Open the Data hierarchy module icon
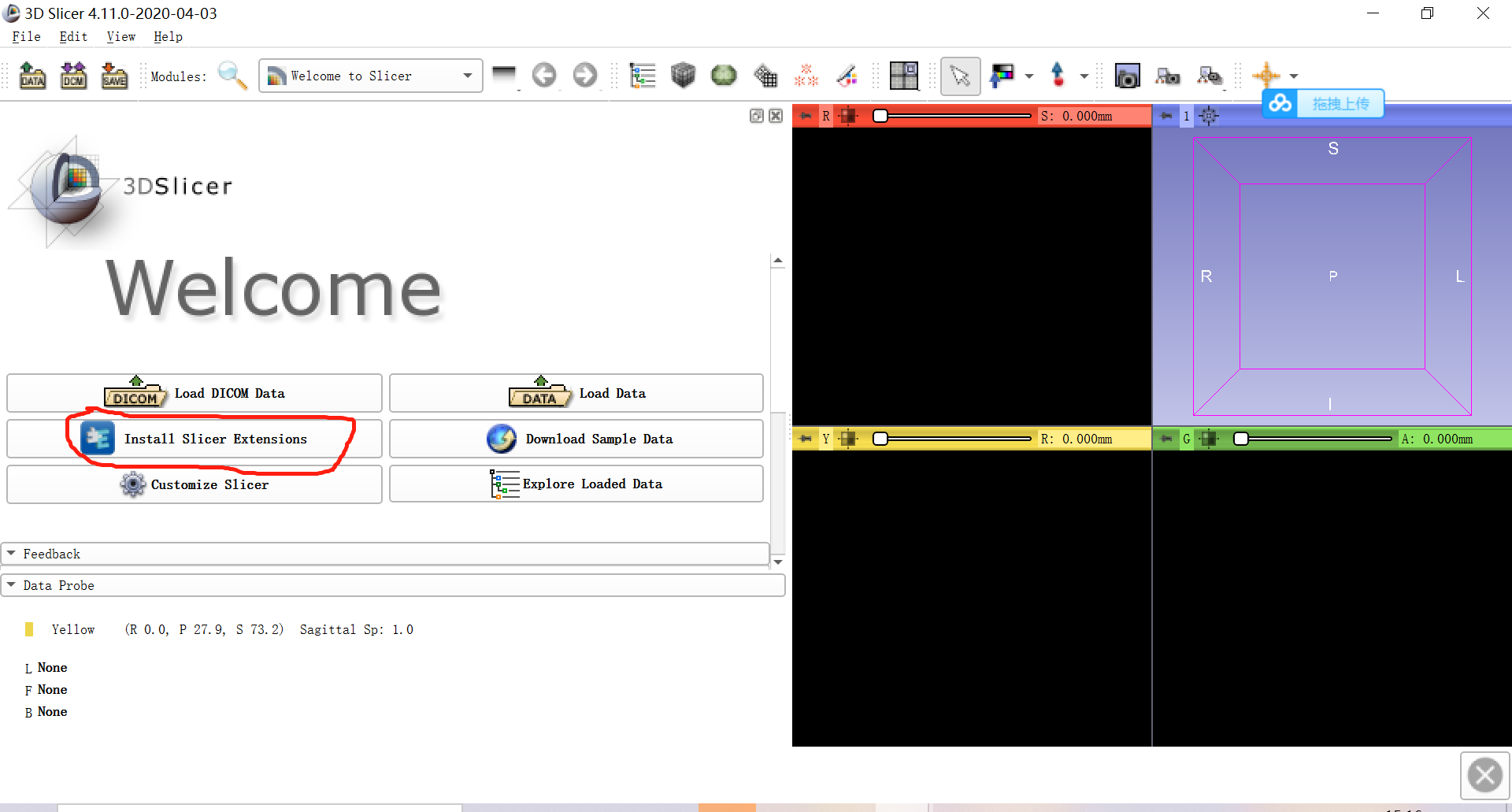 [x=643, y=76]
